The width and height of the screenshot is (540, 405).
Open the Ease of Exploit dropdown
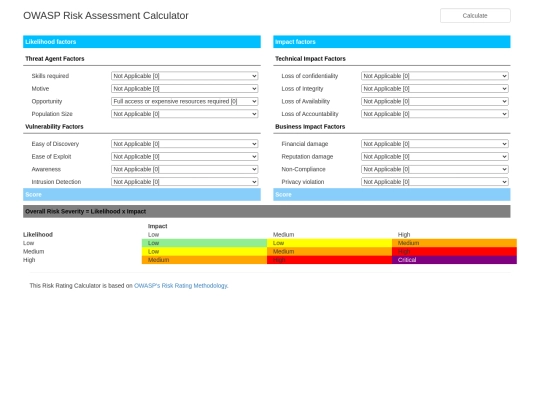tap(184, 156)
